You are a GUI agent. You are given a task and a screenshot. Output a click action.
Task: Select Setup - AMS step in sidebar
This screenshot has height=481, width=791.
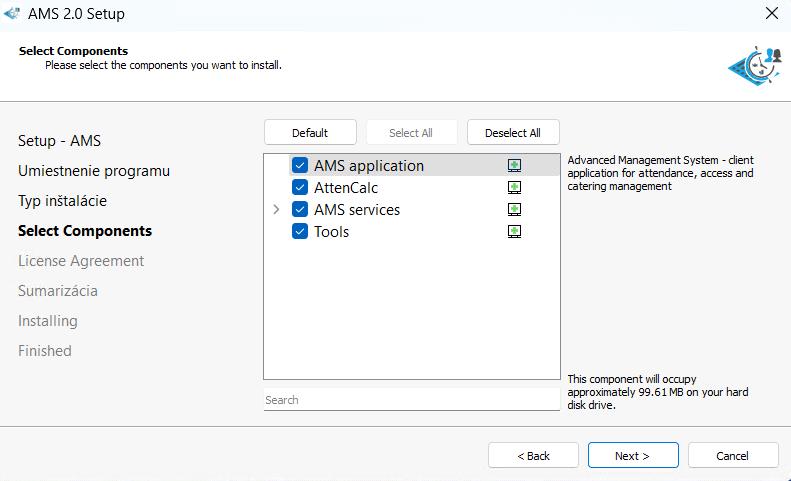(59, 141)
